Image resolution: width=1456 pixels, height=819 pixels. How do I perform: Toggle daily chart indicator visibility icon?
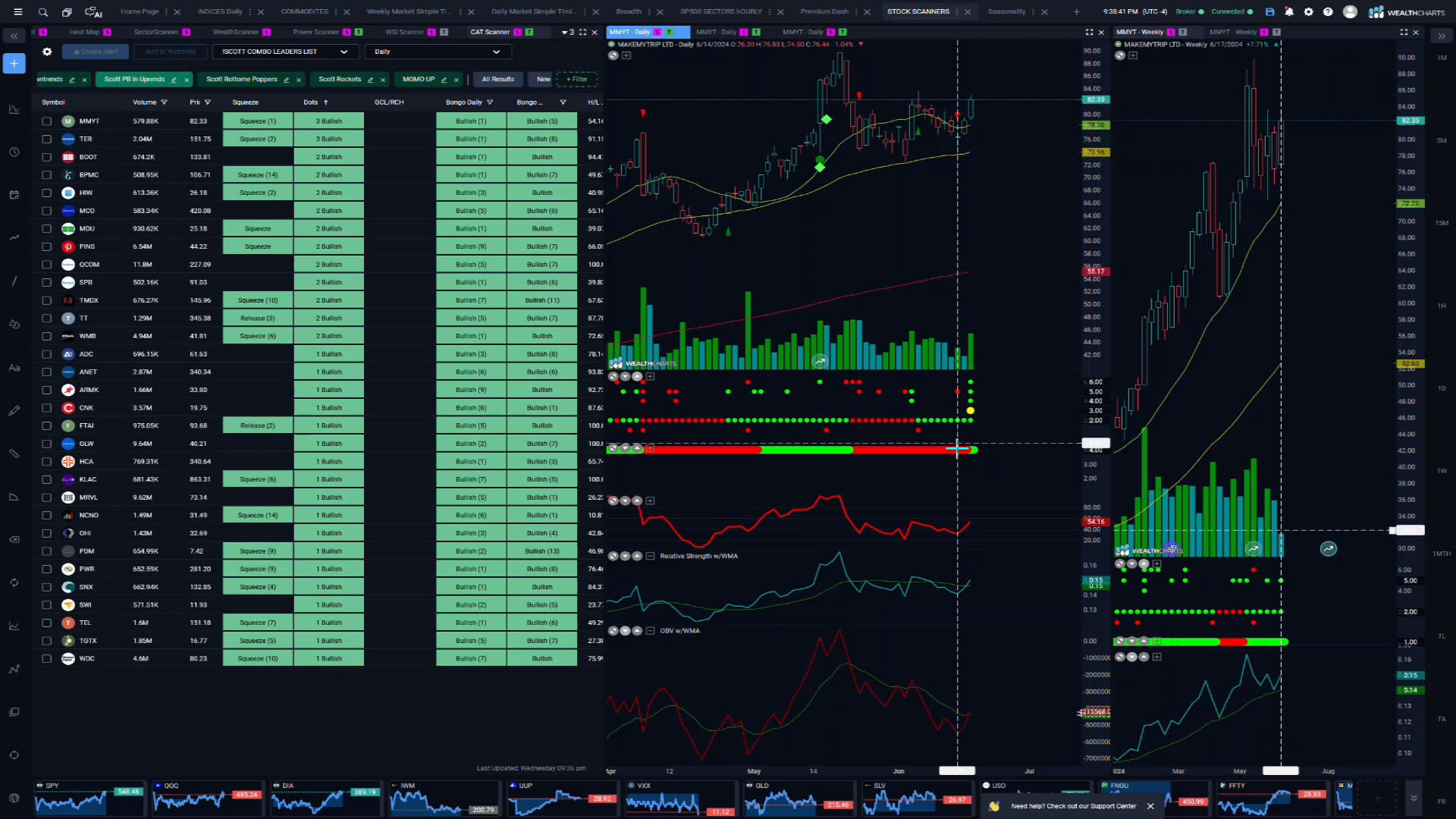(x=613, y=55)
